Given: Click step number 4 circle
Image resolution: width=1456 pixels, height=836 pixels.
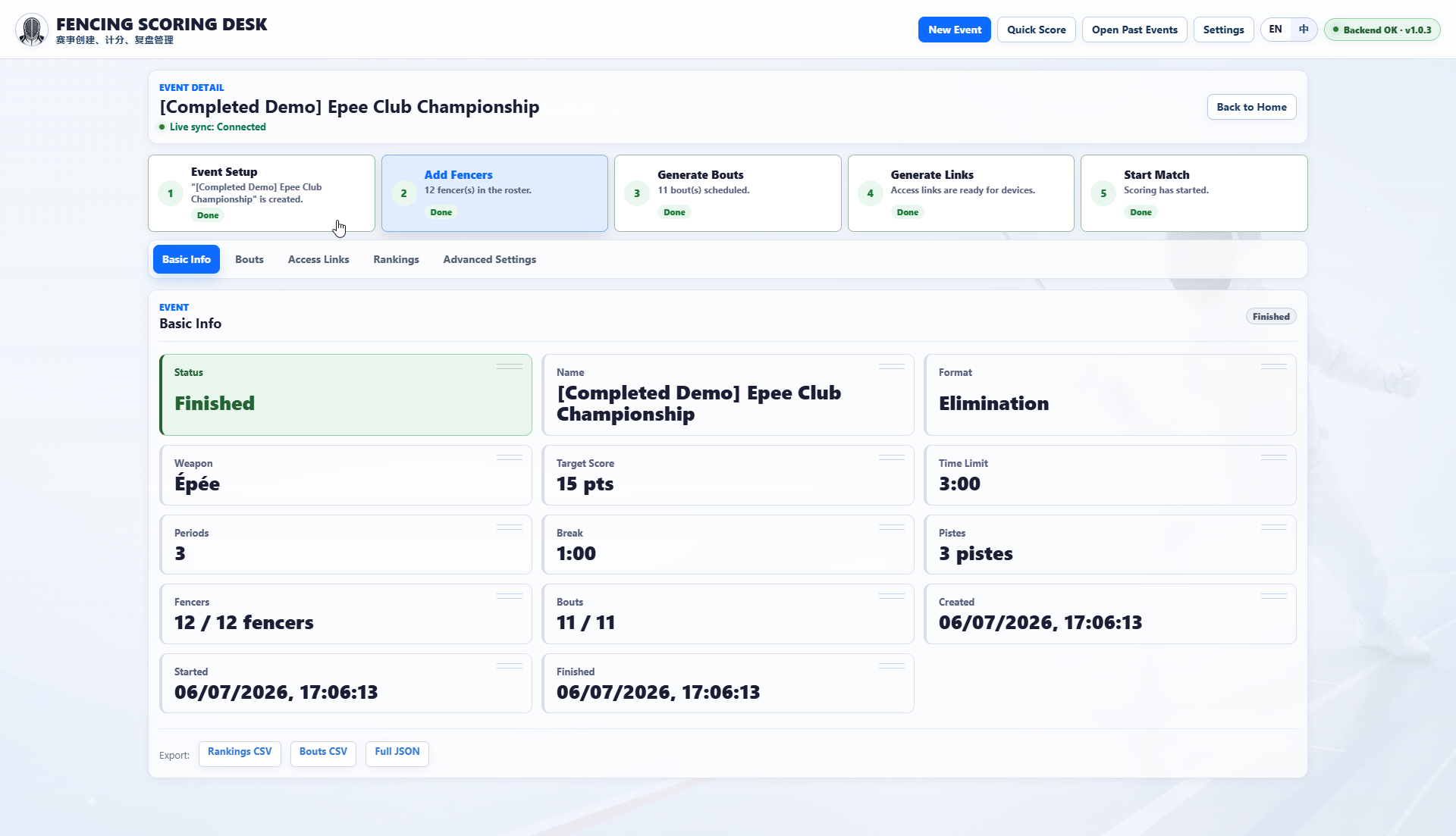Looking at the screenshot, I should 870,193.
